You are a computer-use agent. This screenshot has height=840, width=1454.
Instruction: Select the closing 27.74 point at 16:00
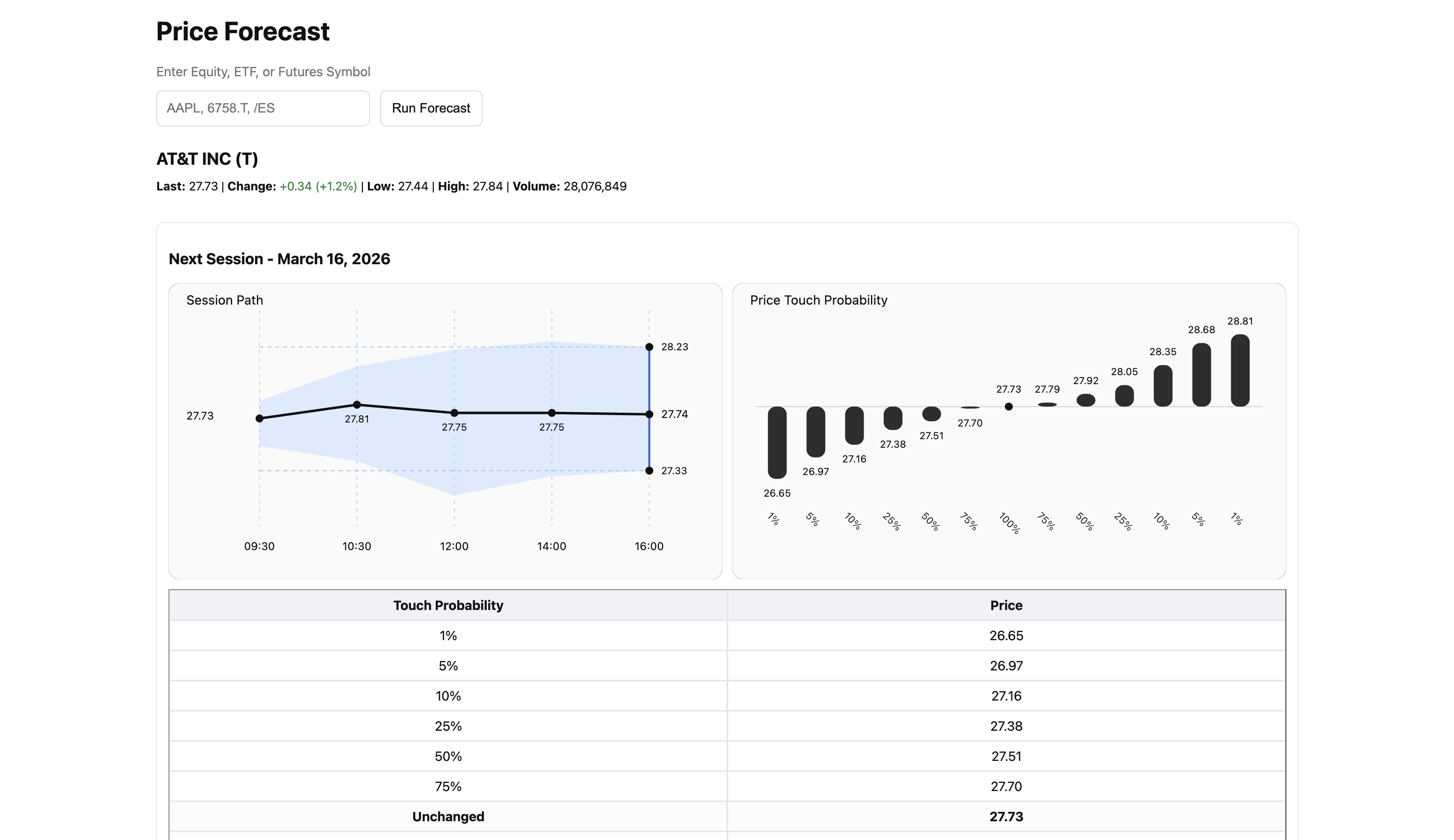point(649,413)
